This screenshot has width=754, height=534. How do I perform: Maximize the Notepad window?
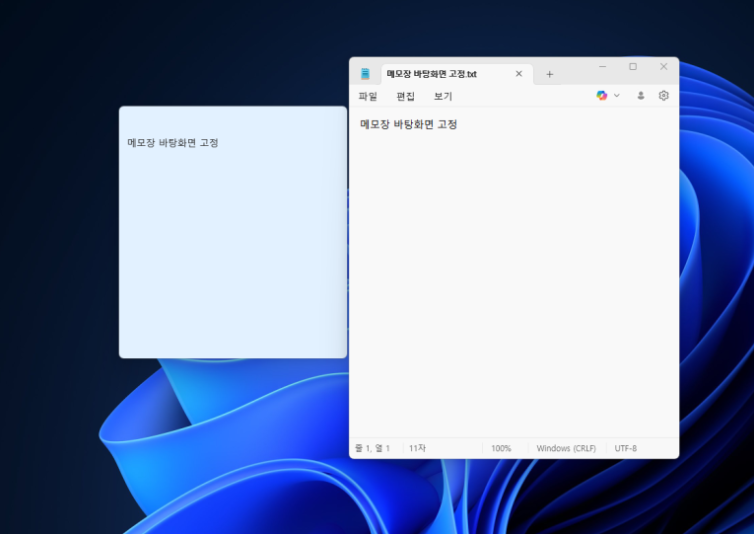[x=633, y=66]
